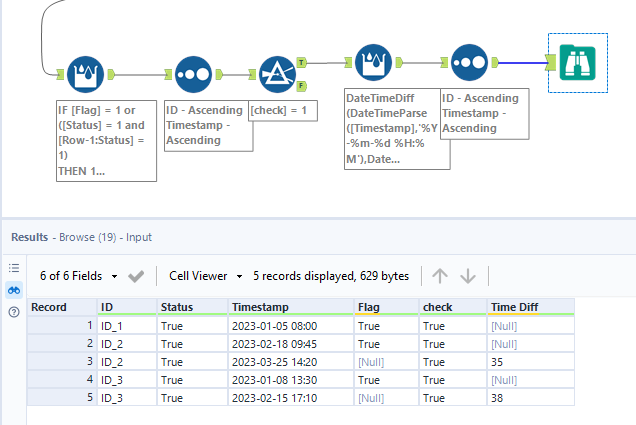This screenshot has height=425, width=636.
Task: Select the Sort tool preceding the Filter tool
Action: (x=191, y=73)
